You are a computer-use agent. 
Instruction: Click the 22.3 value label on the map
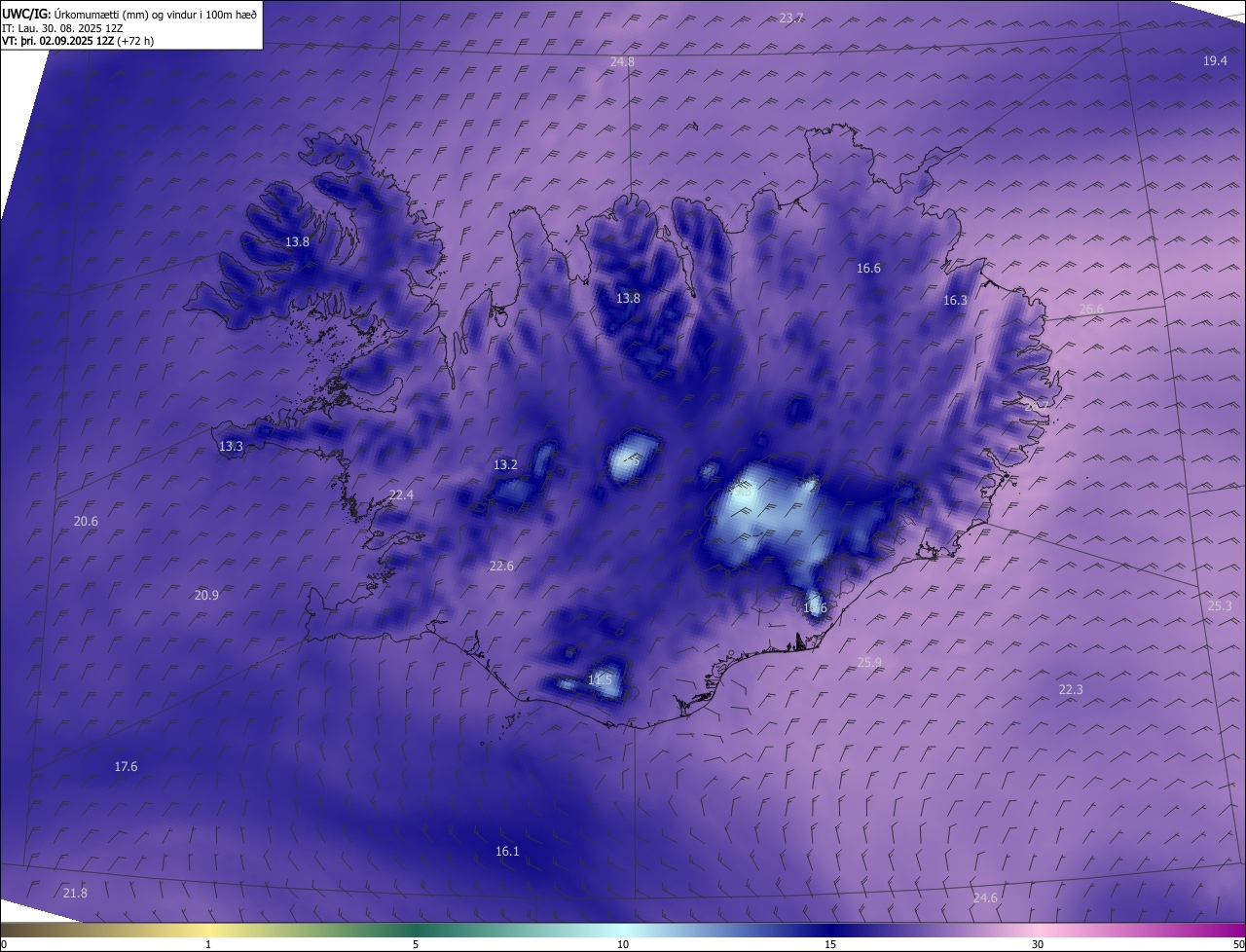1070,690
